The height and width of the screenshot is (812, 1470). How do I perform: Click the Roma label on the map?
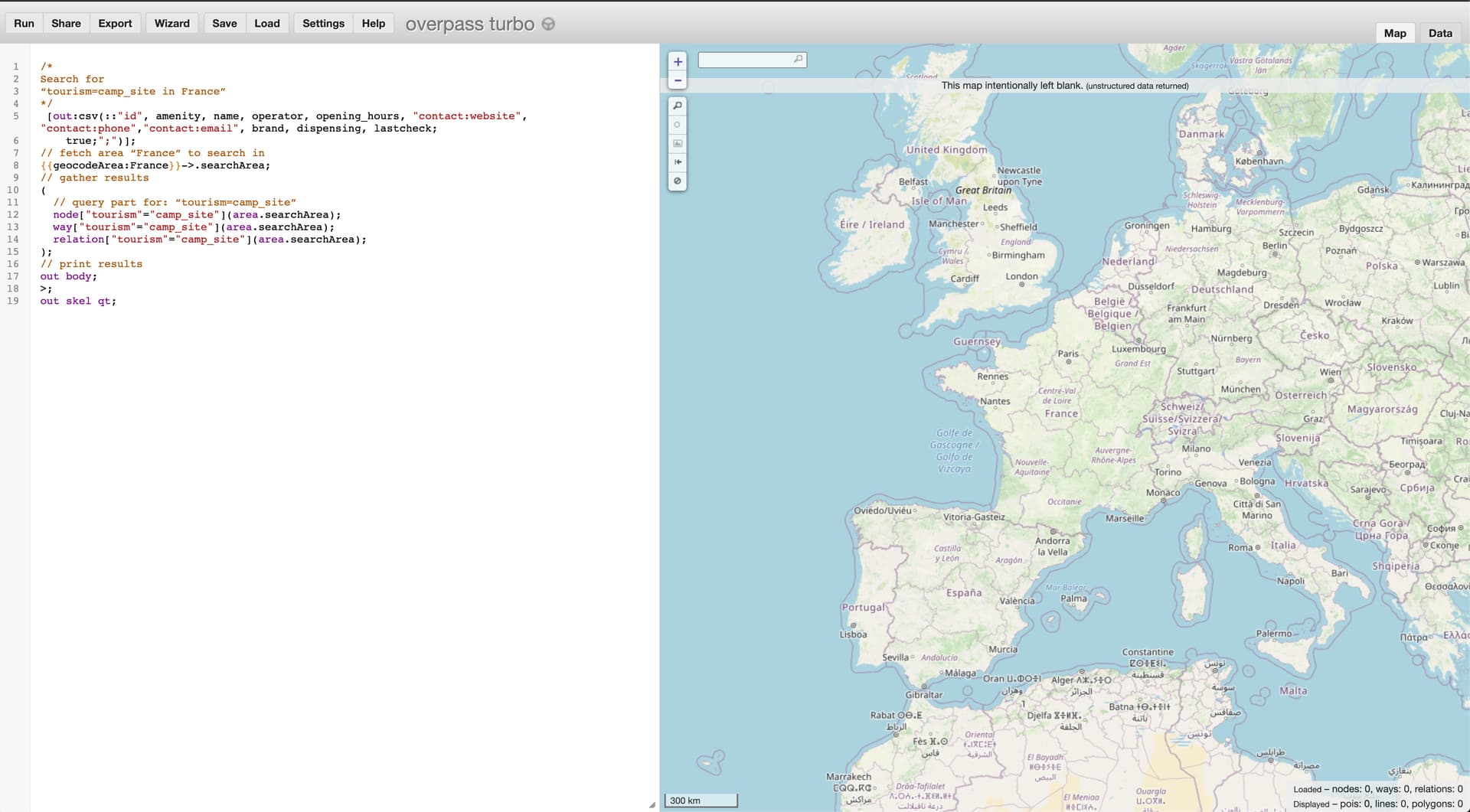(1240, 547)
